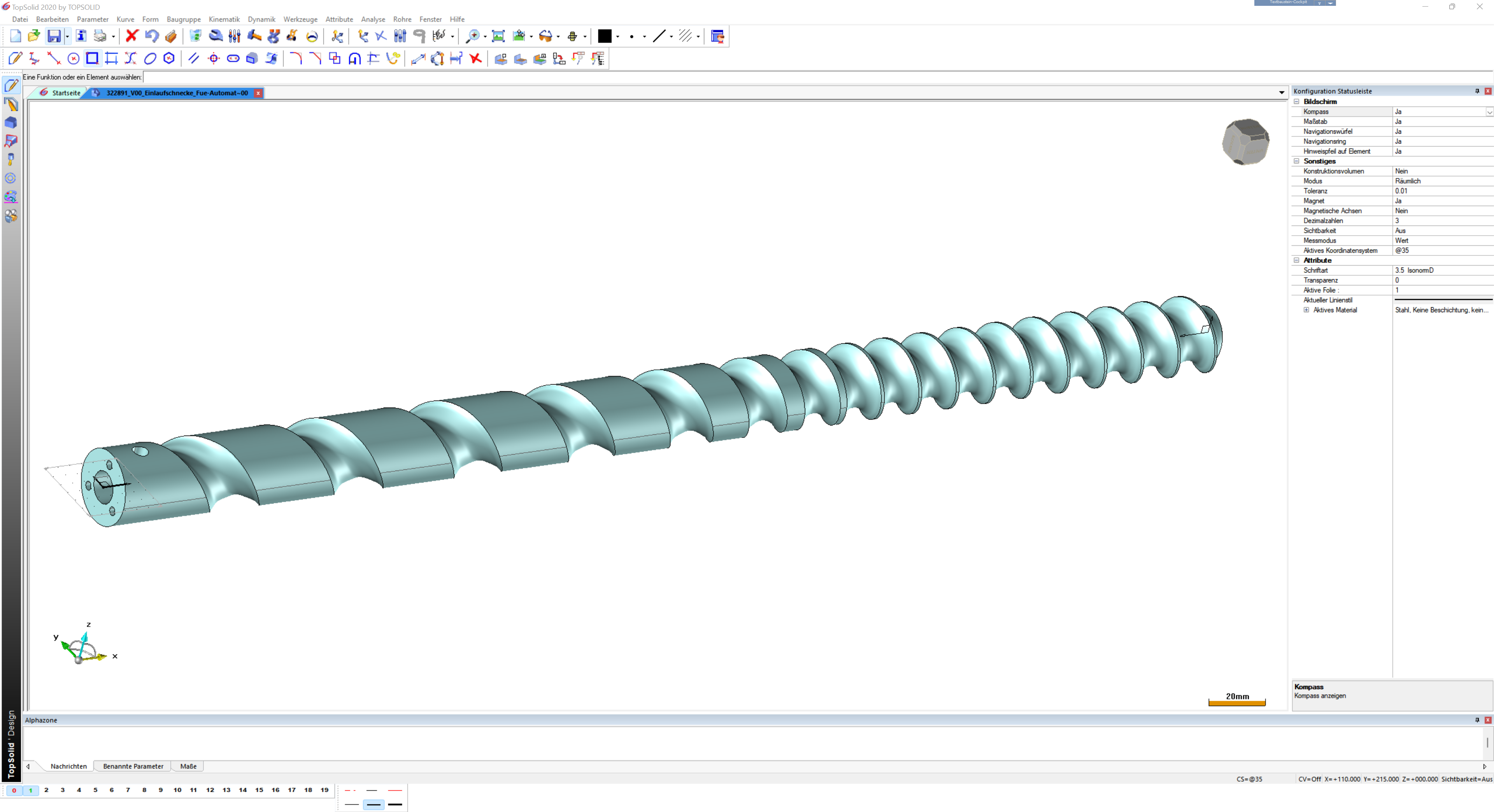This screenshot has height=812, width=1494.
Task: Toggle layer 5 in layer bar
Action: pyautogui.click(x=95, y=790)
